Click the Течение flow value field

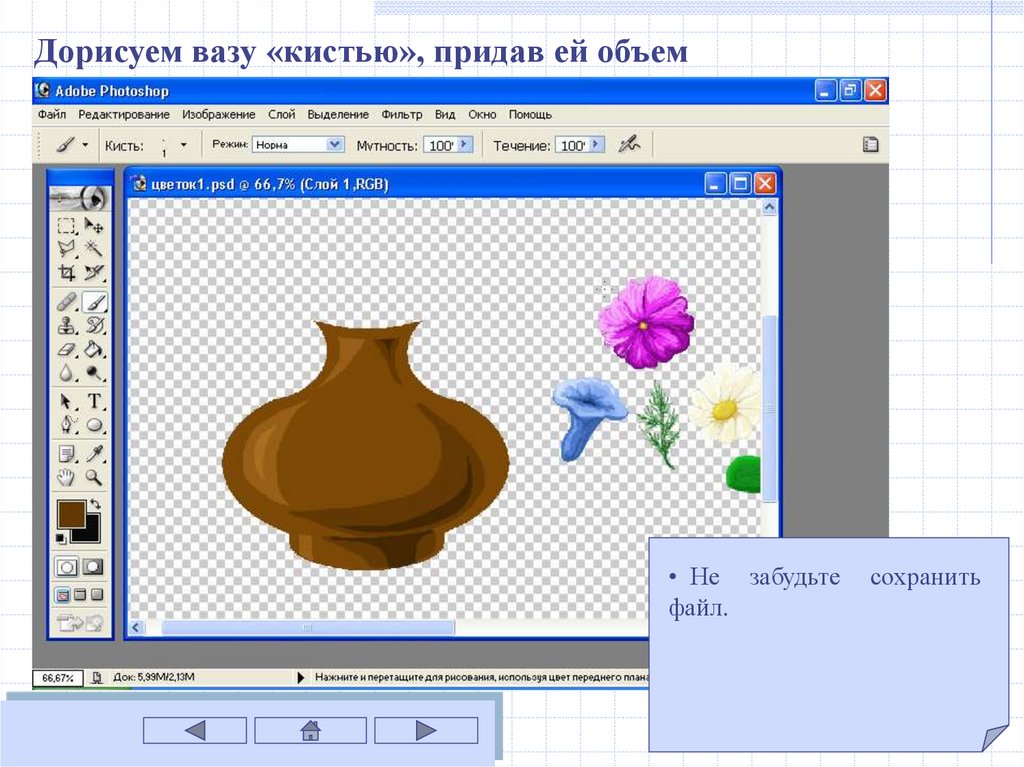pos(573,145)
